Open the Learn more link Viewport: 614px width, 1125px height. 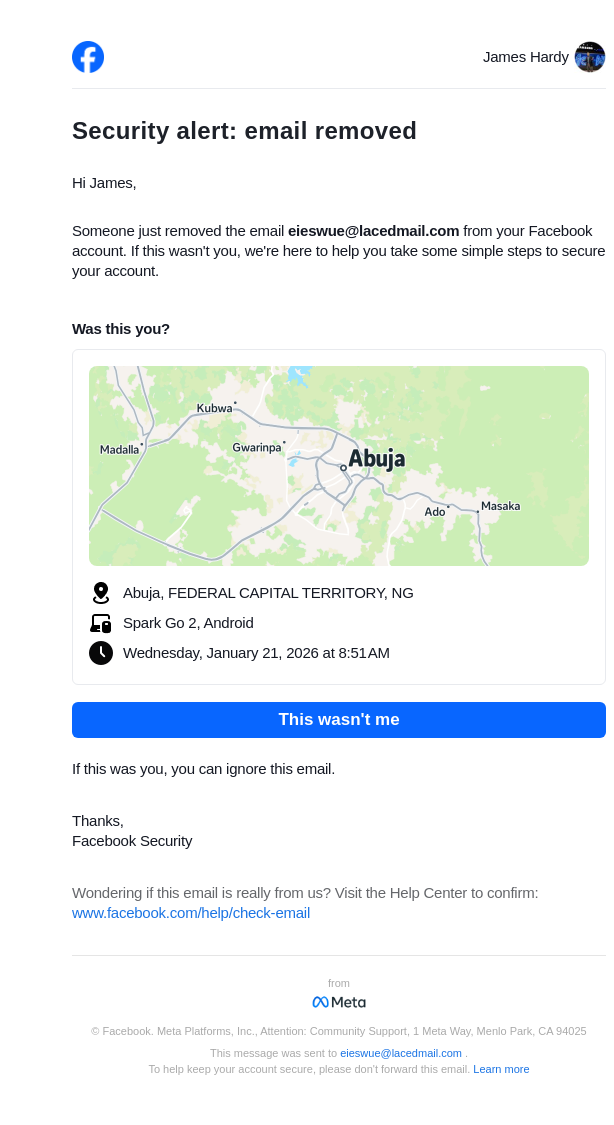pos(501,1069)
